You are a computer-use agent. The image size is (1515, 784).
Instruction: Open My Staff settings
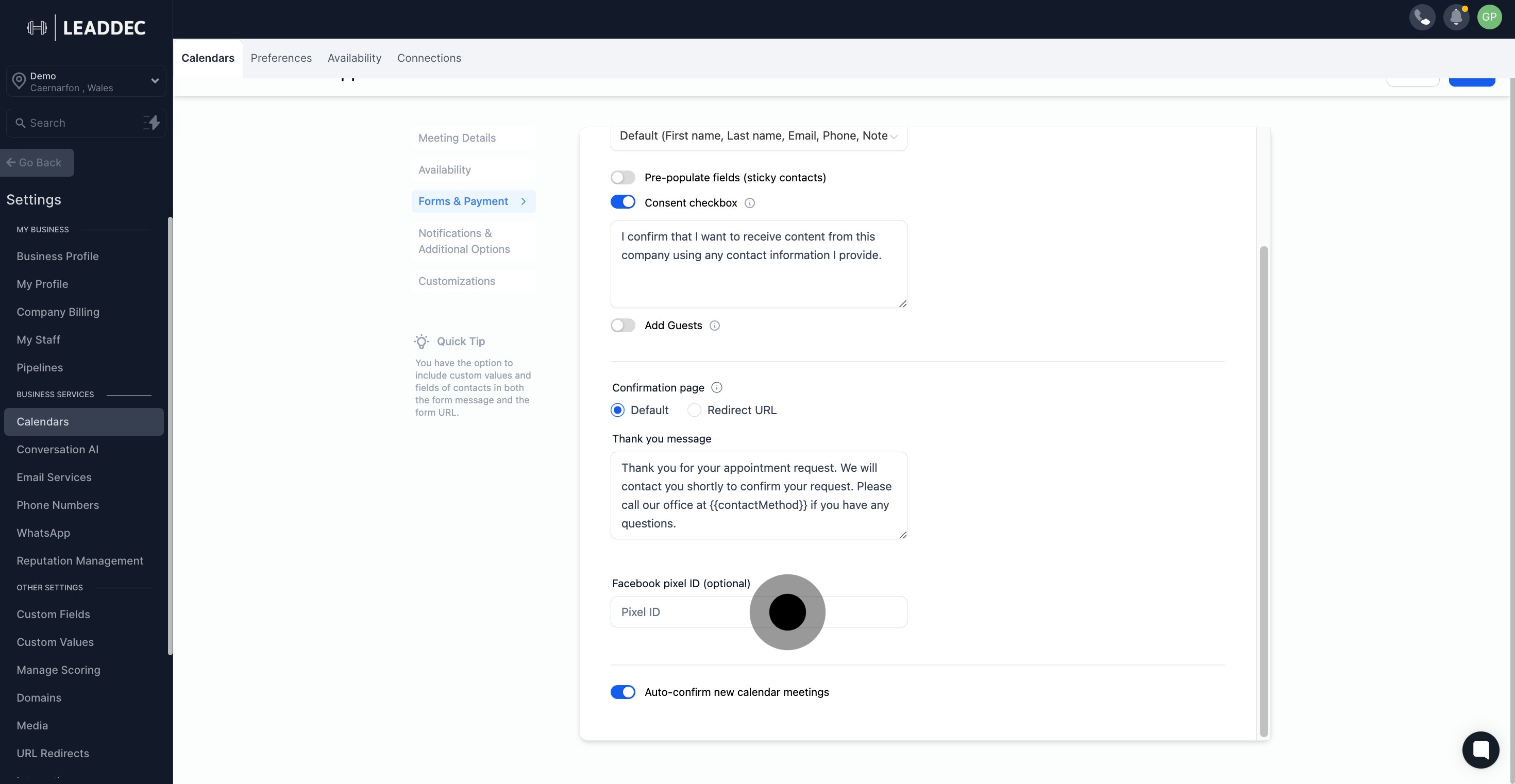coord(38,339)
